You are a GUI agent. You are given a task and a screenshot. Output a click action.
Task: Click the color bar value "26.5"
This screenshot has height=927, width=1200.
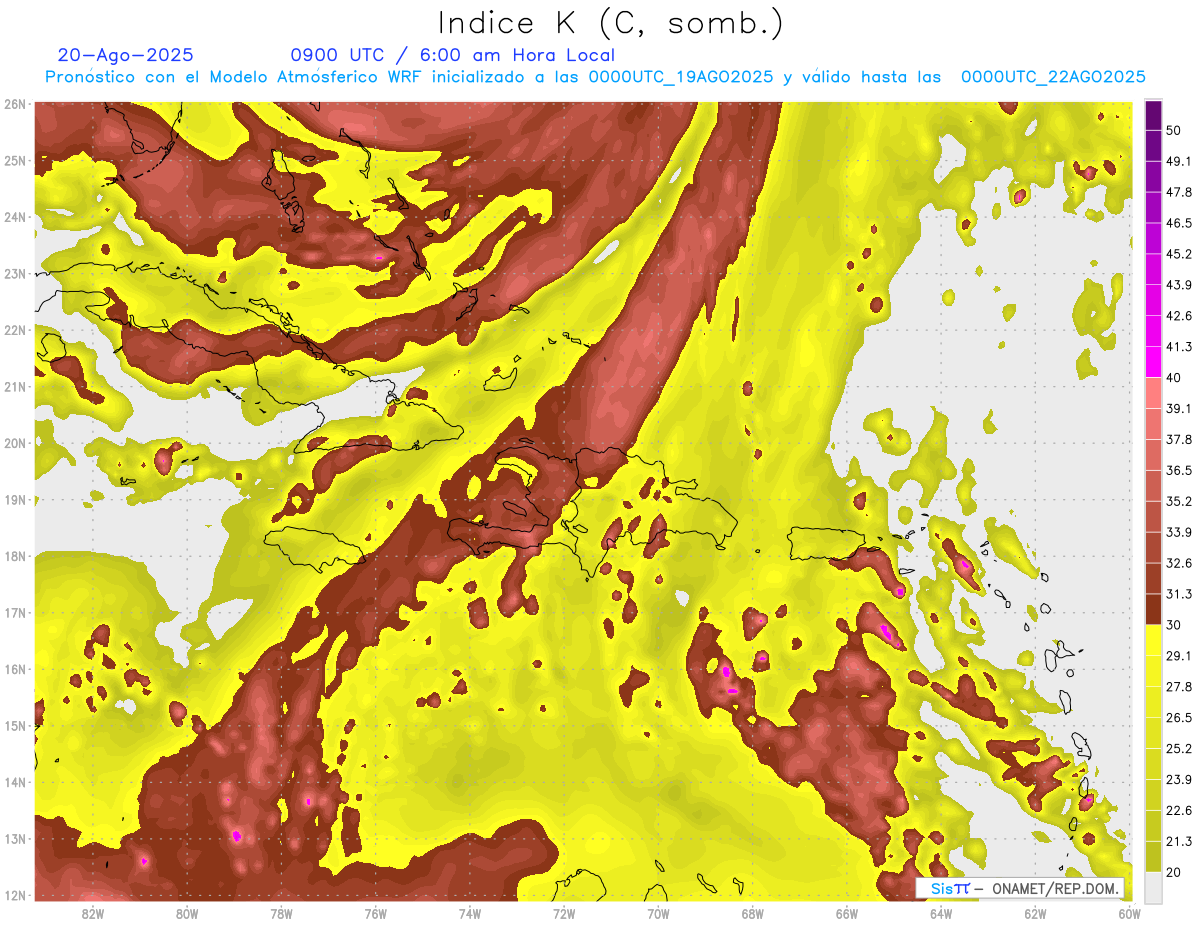coord(1179,717)
